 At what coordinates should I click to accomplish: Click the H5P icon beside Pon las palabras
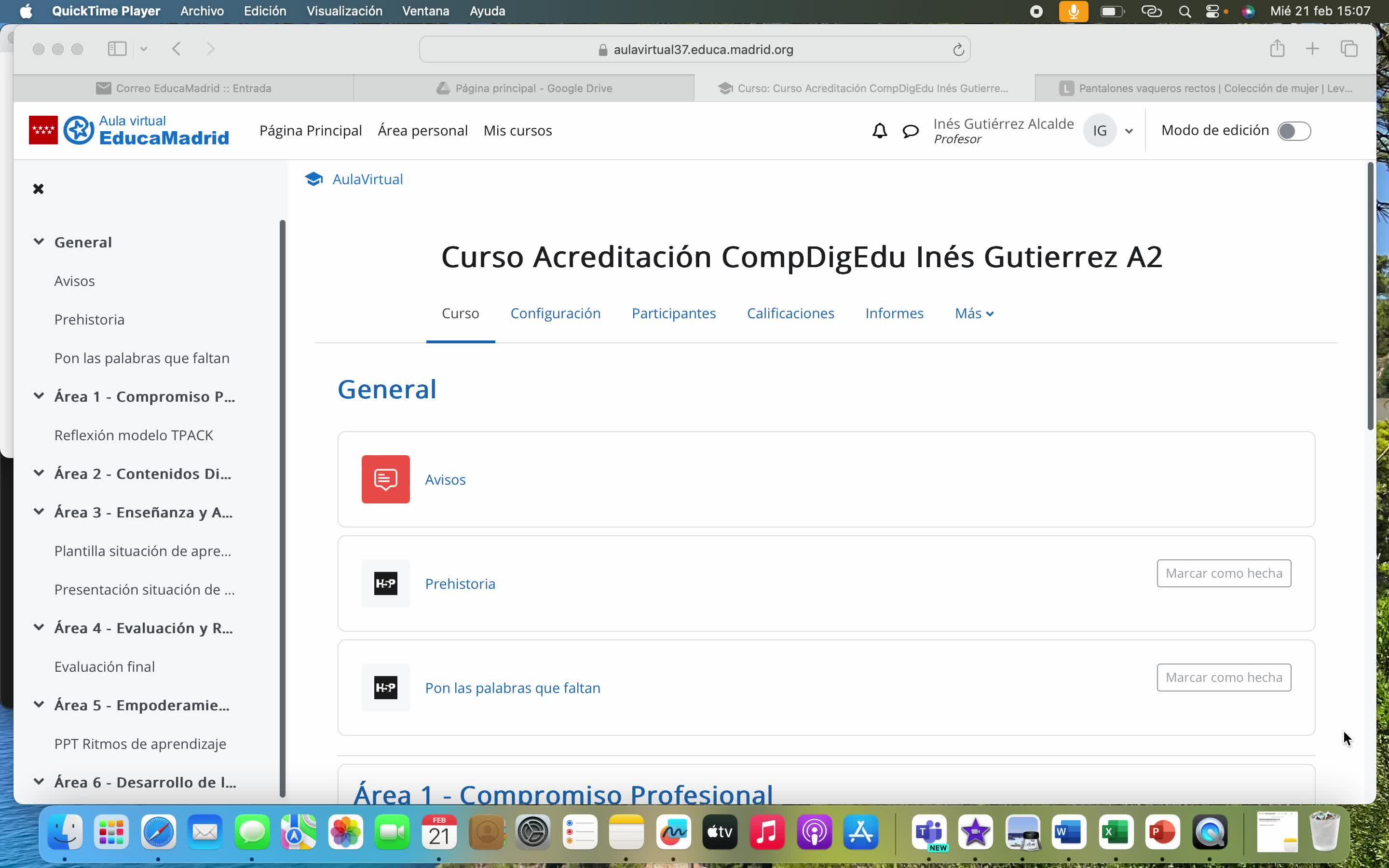386,688
